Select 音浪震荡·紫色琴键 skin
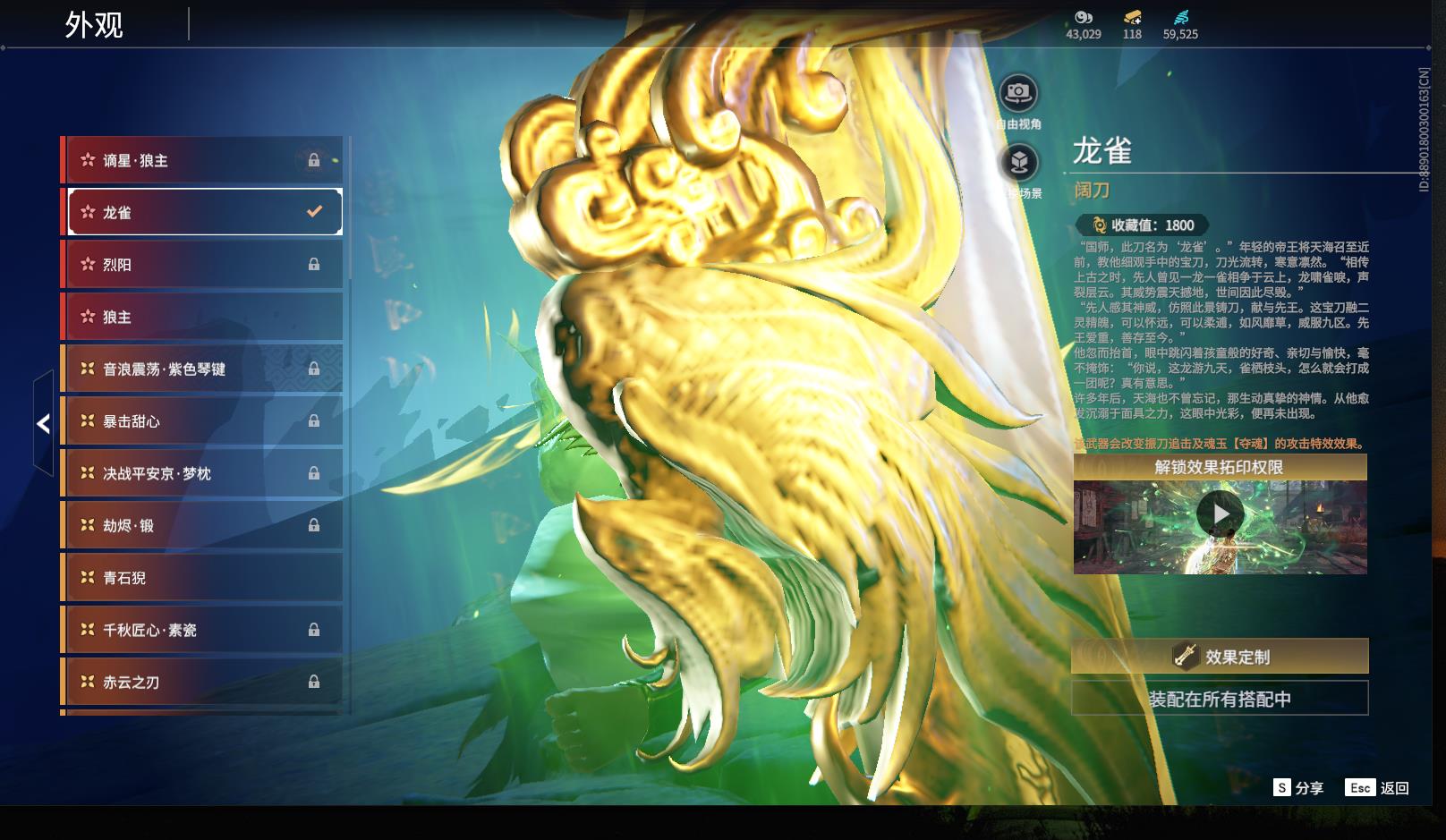Image resolution: width=1446 pixels, height=840 pixels. [x=201, y=369]
